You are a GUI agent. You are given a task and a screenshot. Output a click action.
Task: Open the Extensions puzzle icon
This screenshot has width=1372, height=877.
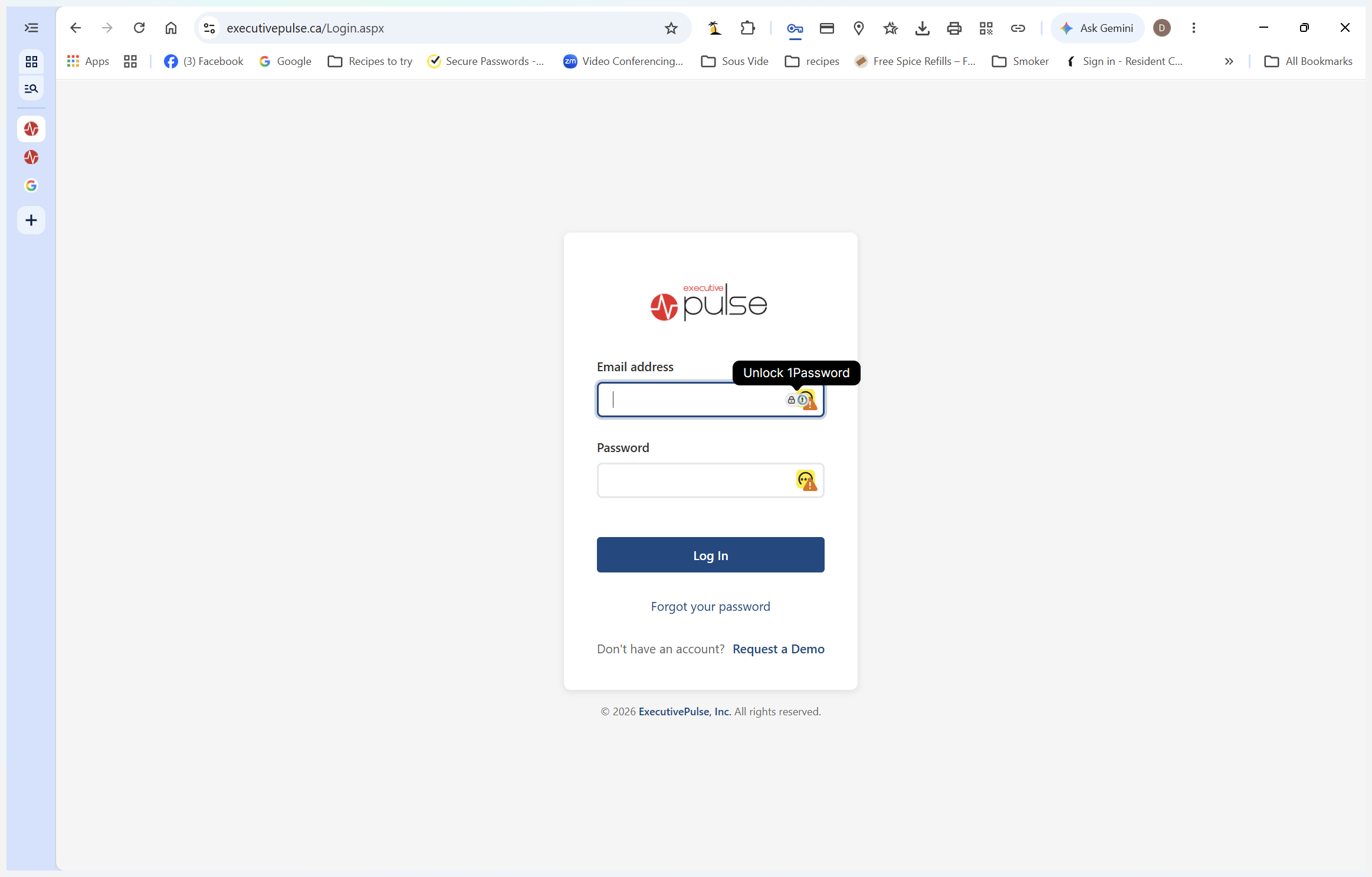(747, 28)
